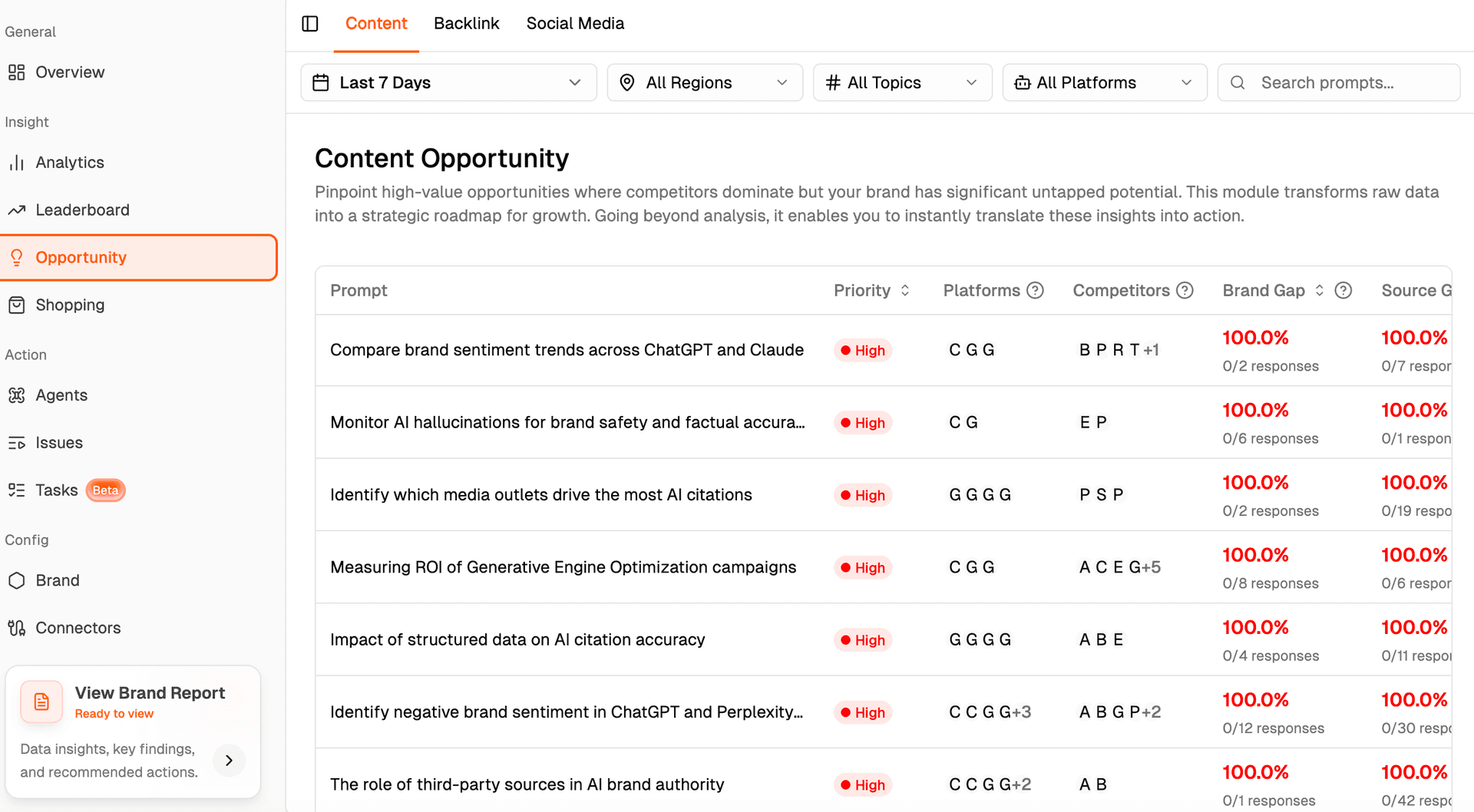
Task: Open prompt "The role of third-party sources in AI brand authority"
Action: click(x=527, y=784)
